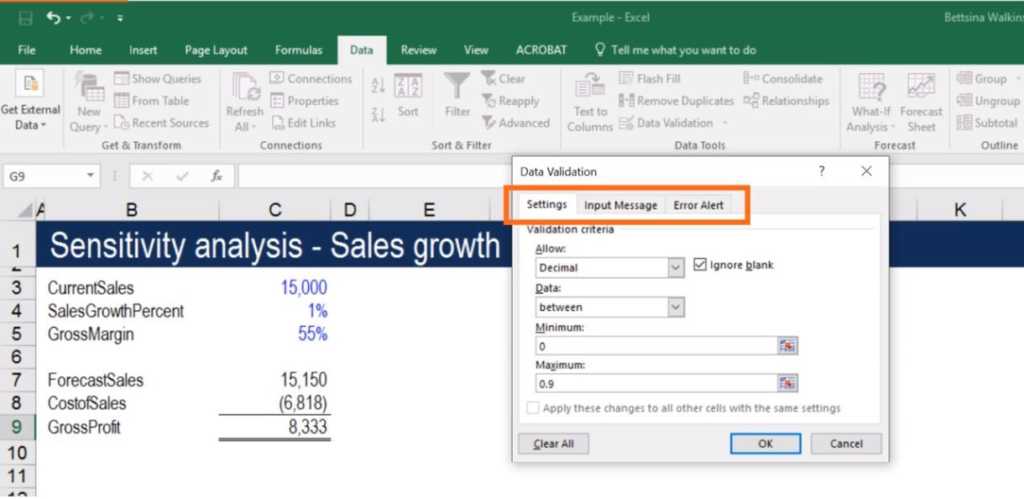Click Cancel in Data Validation dialog

tap(846, 444)
